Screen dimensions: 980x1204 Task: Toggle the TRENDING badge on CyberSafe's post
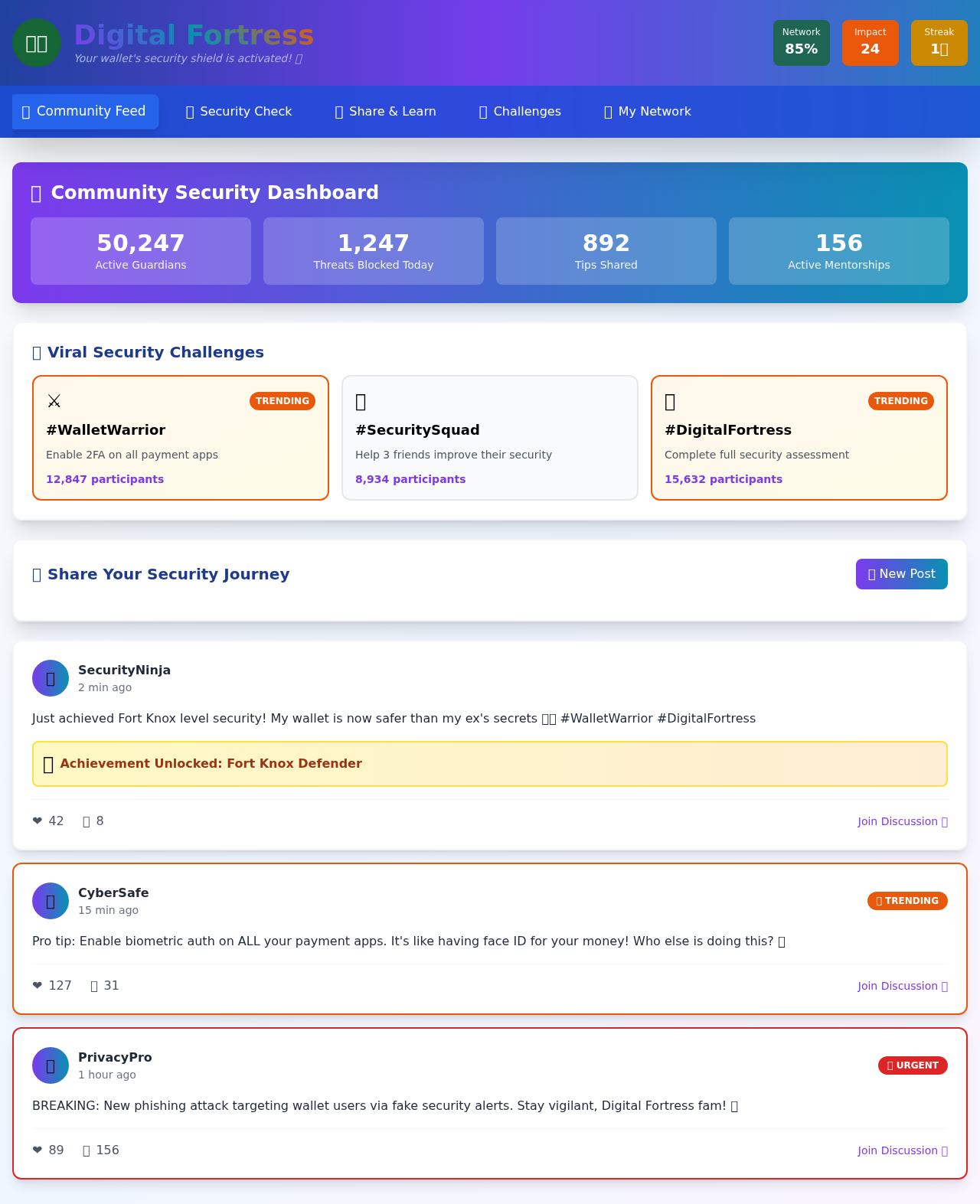coord(906,901)
